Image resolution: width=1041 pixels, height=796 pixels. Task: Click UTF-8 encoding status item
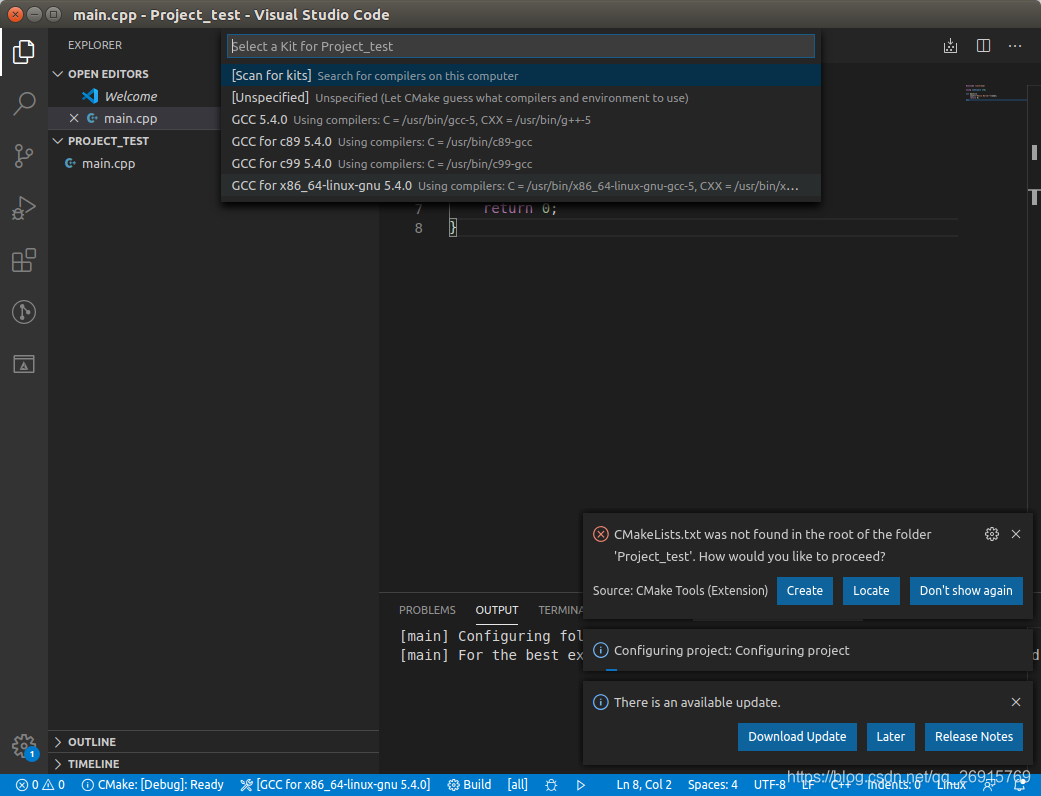pyautogui.click(x=769, y=785)
